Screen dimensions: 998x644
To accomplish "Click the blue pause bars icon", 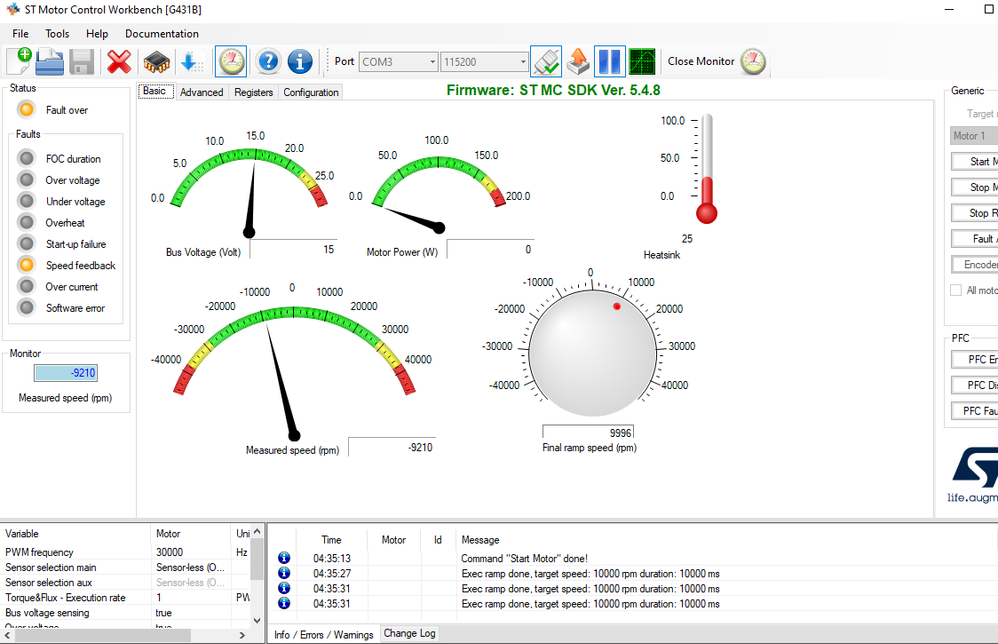I will (x=610, y=62).
